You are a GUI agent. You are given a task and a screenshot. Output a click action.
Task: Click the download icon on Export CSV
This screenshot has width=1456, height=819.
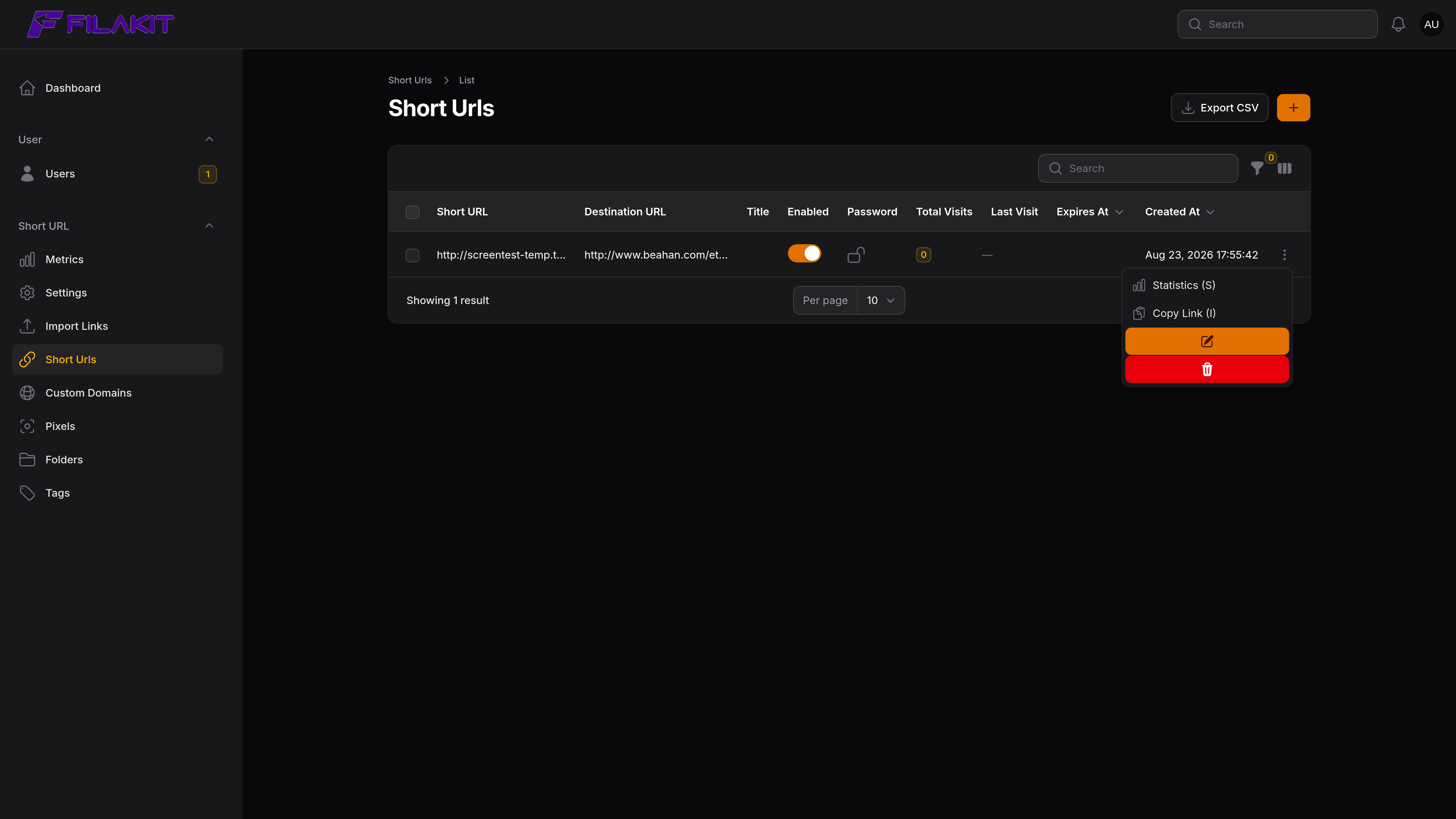1188,108
